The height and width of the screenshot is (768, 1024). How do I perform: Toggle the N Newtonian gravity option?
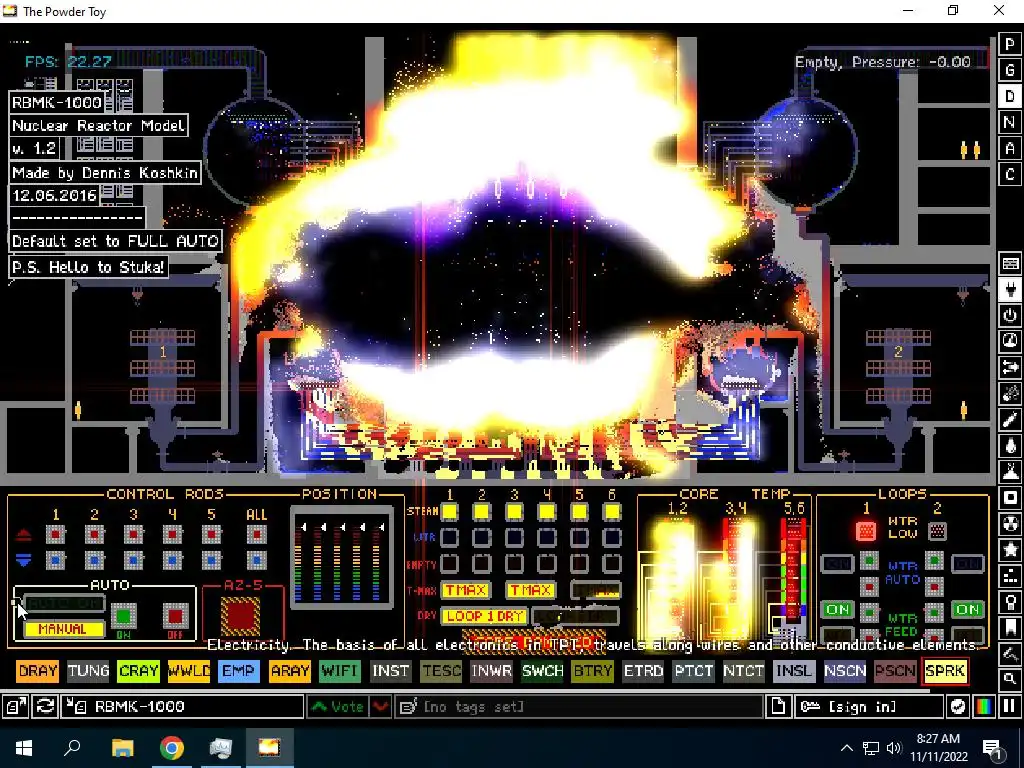coord(1010,122)
